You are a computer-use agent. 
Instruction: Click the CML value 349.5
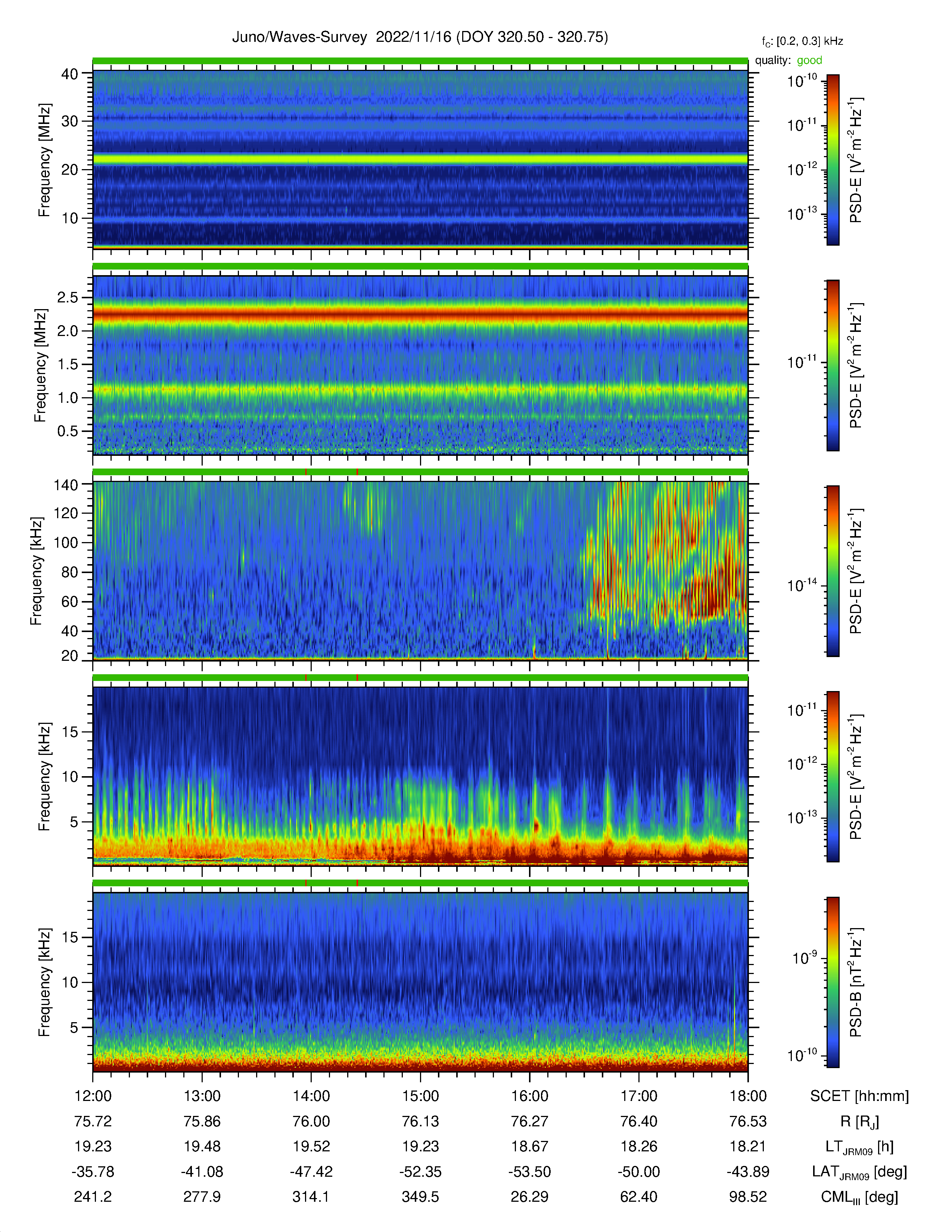click(x=420, y=1197)
